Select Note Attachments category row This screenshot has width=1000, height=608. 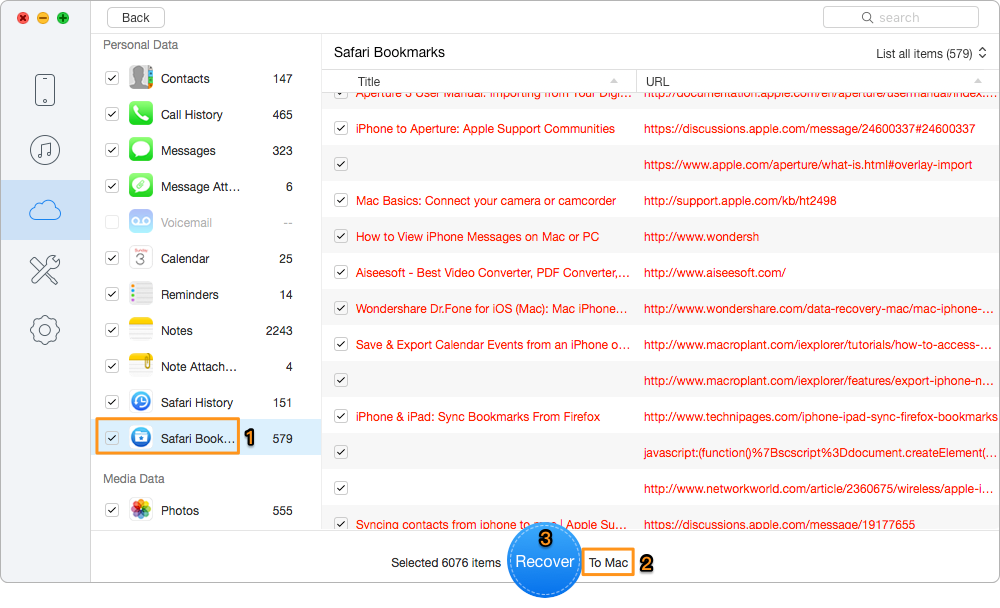pos(205,366)
